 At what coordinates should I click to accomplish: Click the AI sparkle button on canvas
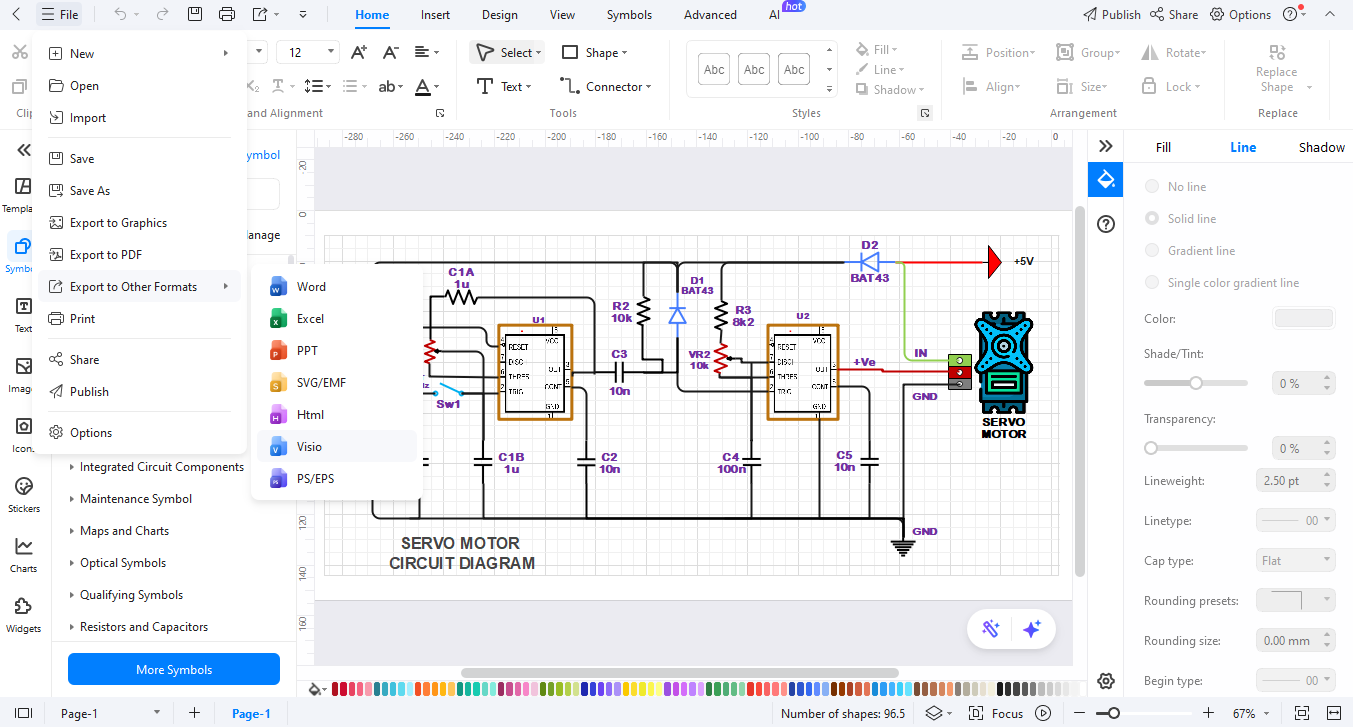pyautogui.click(x=1032, y=628)
